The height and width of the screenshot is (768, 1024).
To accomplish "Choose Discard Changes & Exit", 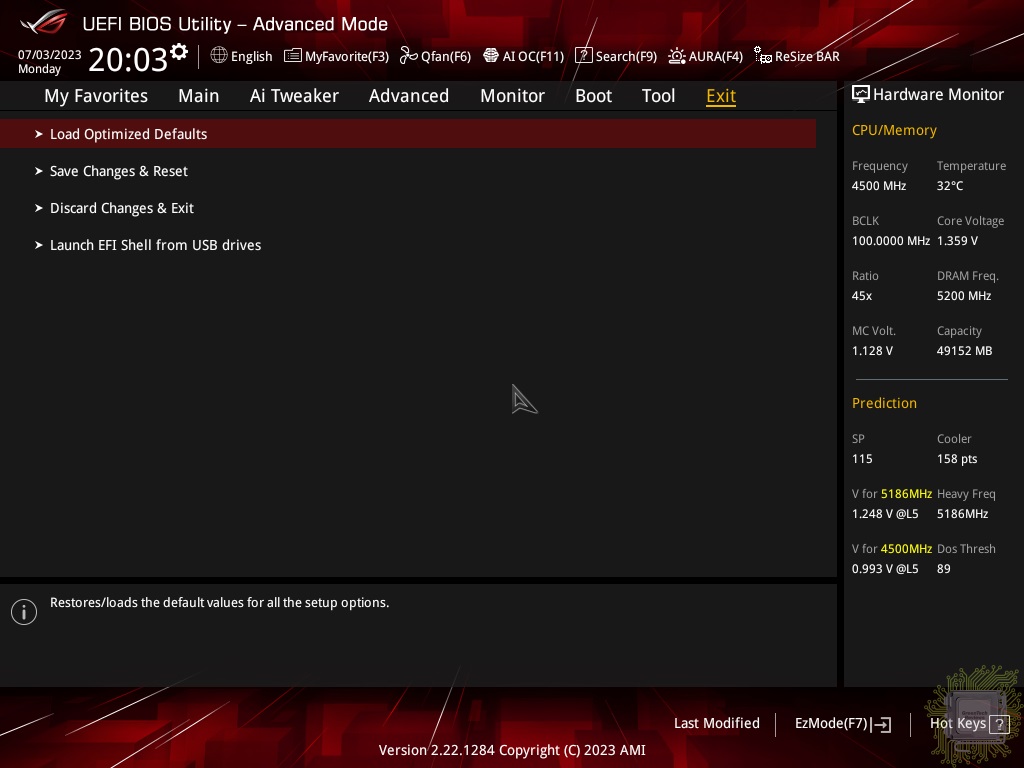I will coord(121,208).
